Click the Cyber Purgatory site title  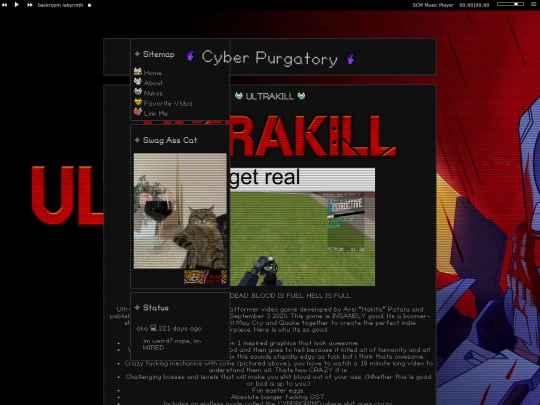269,58
